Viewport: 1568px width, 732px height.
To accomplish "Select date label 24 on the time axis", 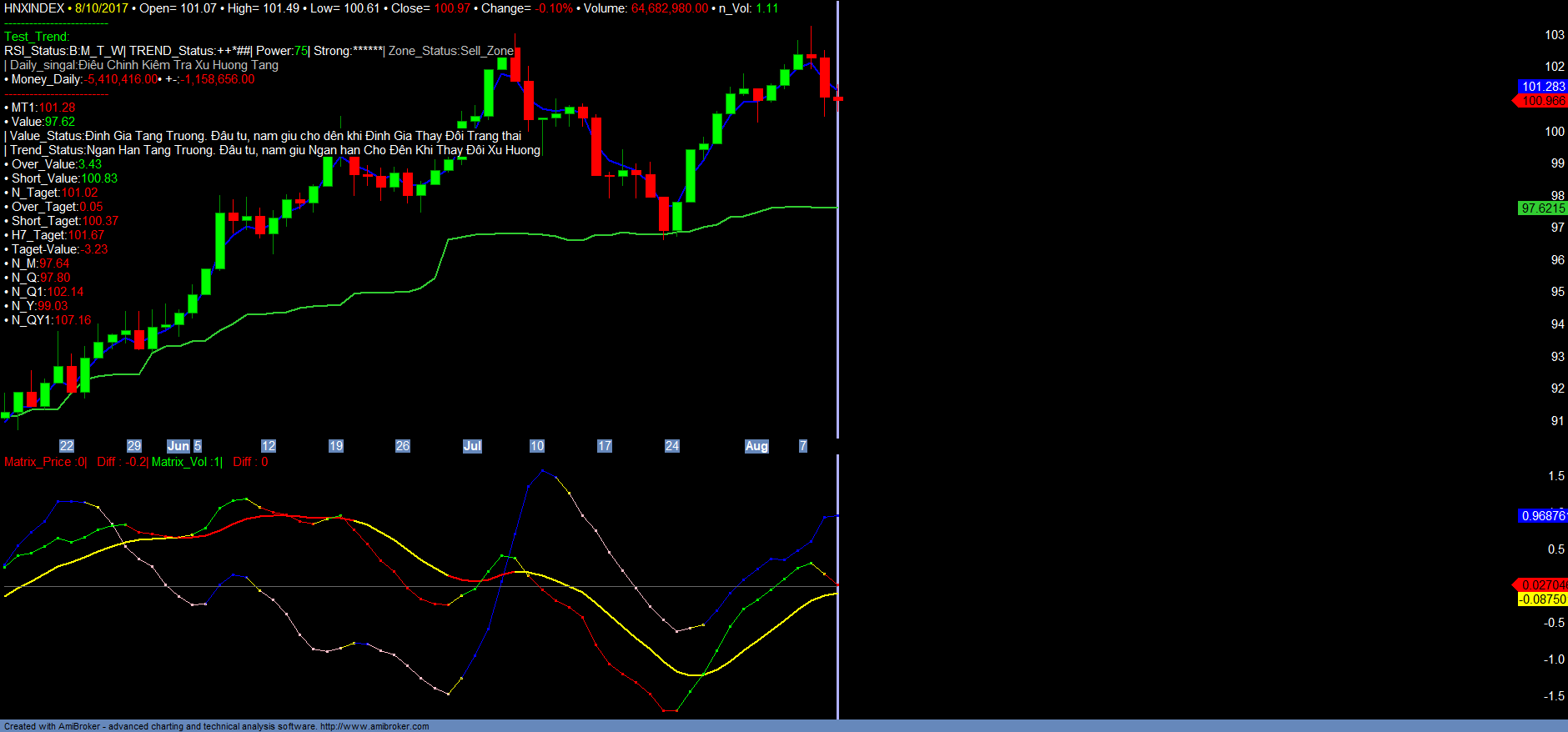I will [x=671, y=446].
